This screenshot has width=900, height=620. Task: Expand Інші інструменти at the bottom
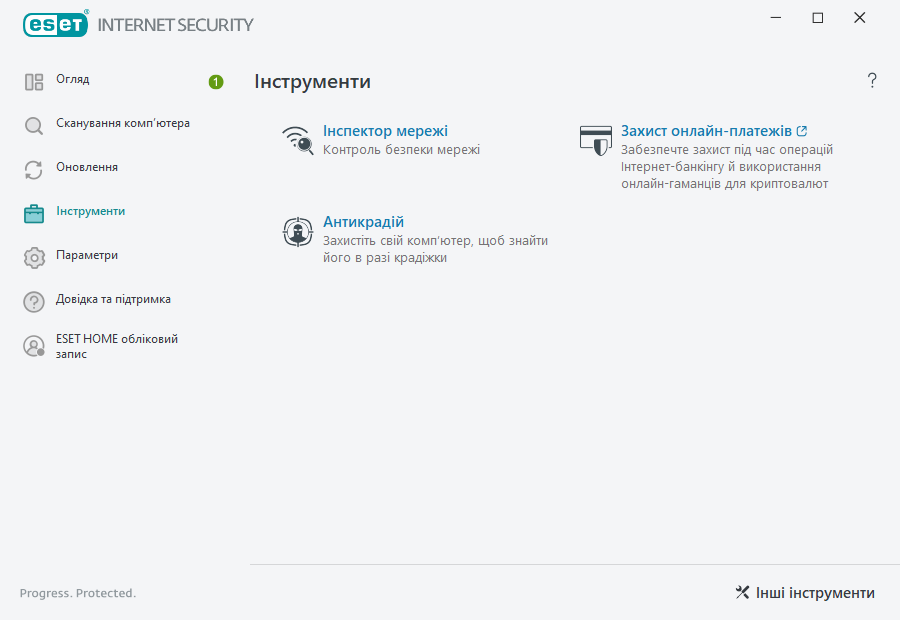point(805,593)
